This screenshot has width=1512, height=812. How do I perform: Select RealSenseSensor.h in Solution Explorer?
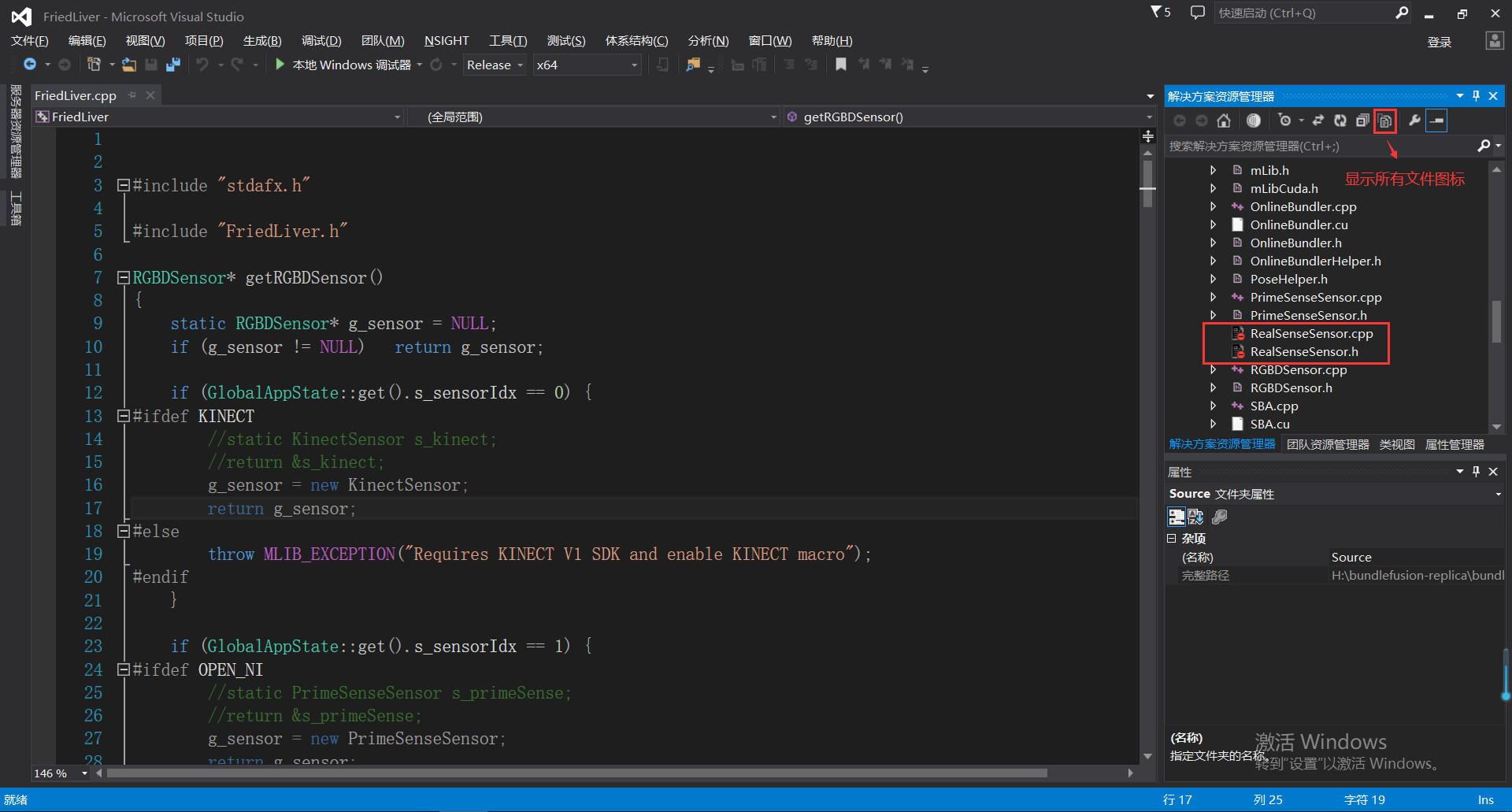point(1304,351)
